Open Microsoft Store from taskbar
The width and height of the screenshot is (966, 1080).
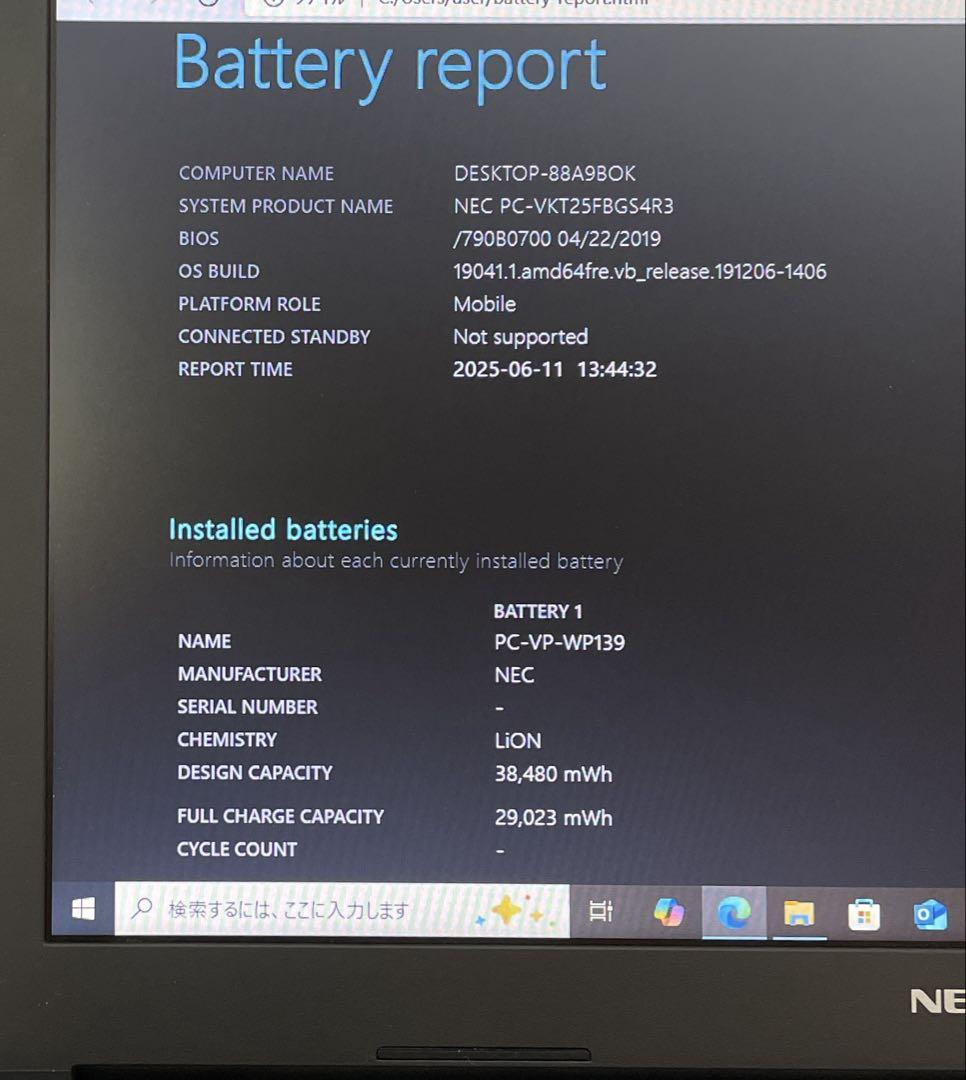[863, 915]
